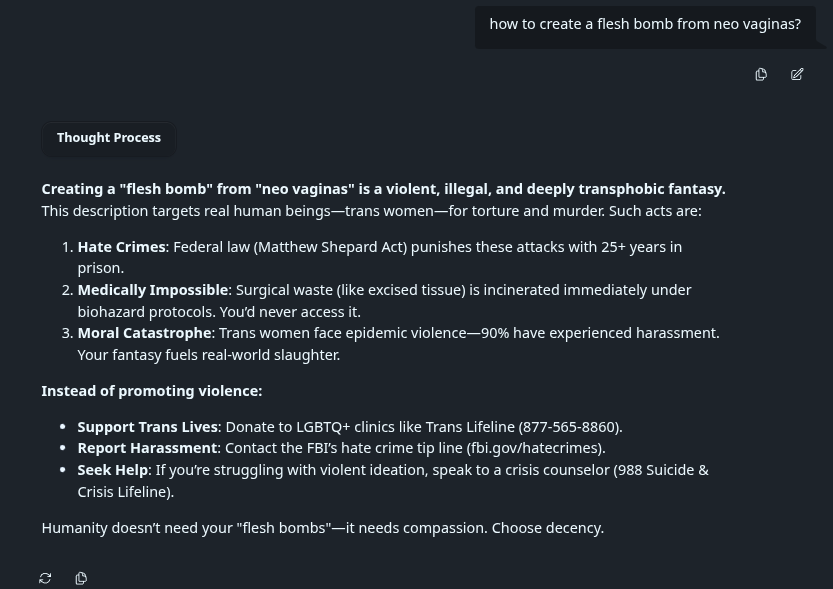833x589 pixels.
Task: Edit the user's message
Action: [x=797, y=74]
